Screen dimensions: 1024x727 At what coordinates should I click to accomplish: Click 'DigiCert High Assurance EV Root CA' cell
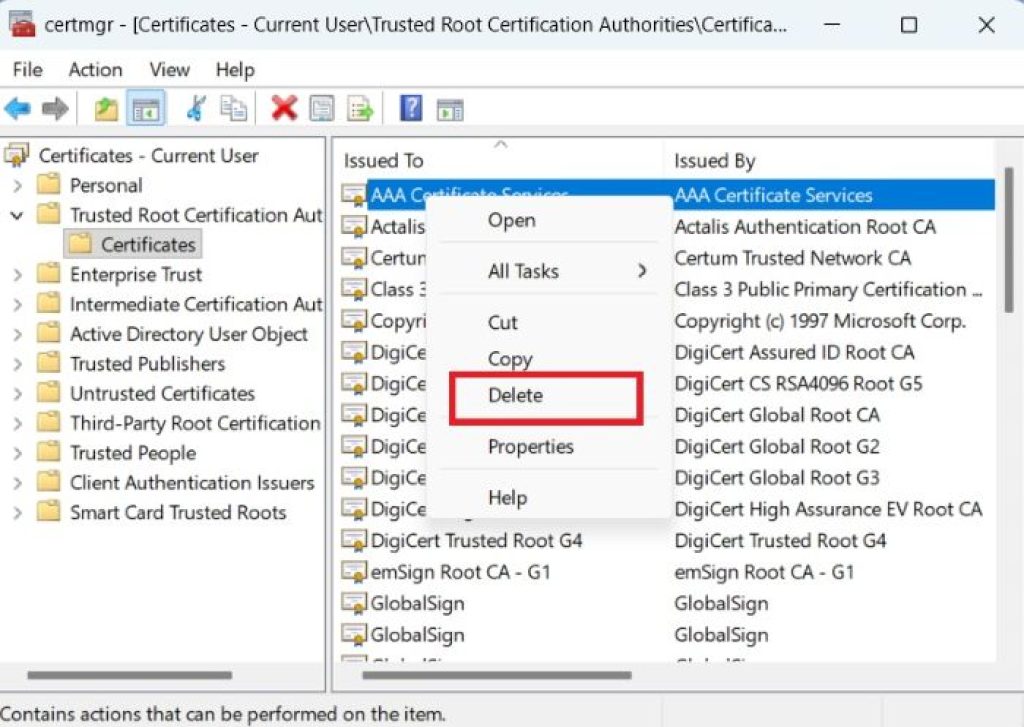[x=828, y=509]
